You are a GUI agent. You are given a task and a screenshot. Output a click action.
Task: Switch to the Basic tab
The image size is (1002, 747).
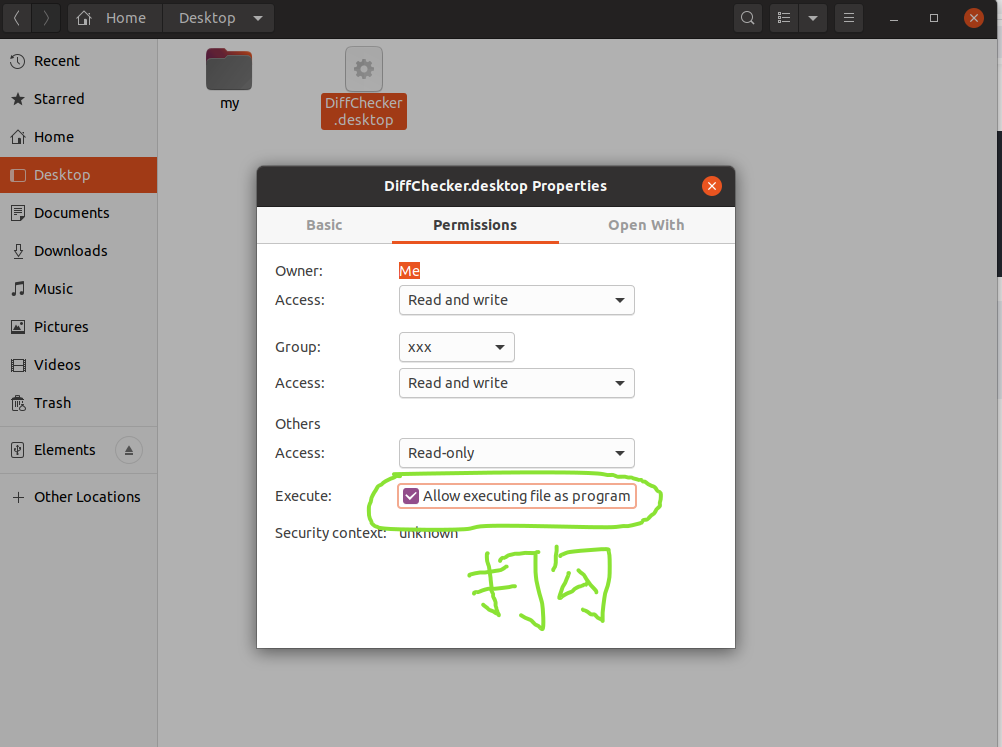click(324, 225)
